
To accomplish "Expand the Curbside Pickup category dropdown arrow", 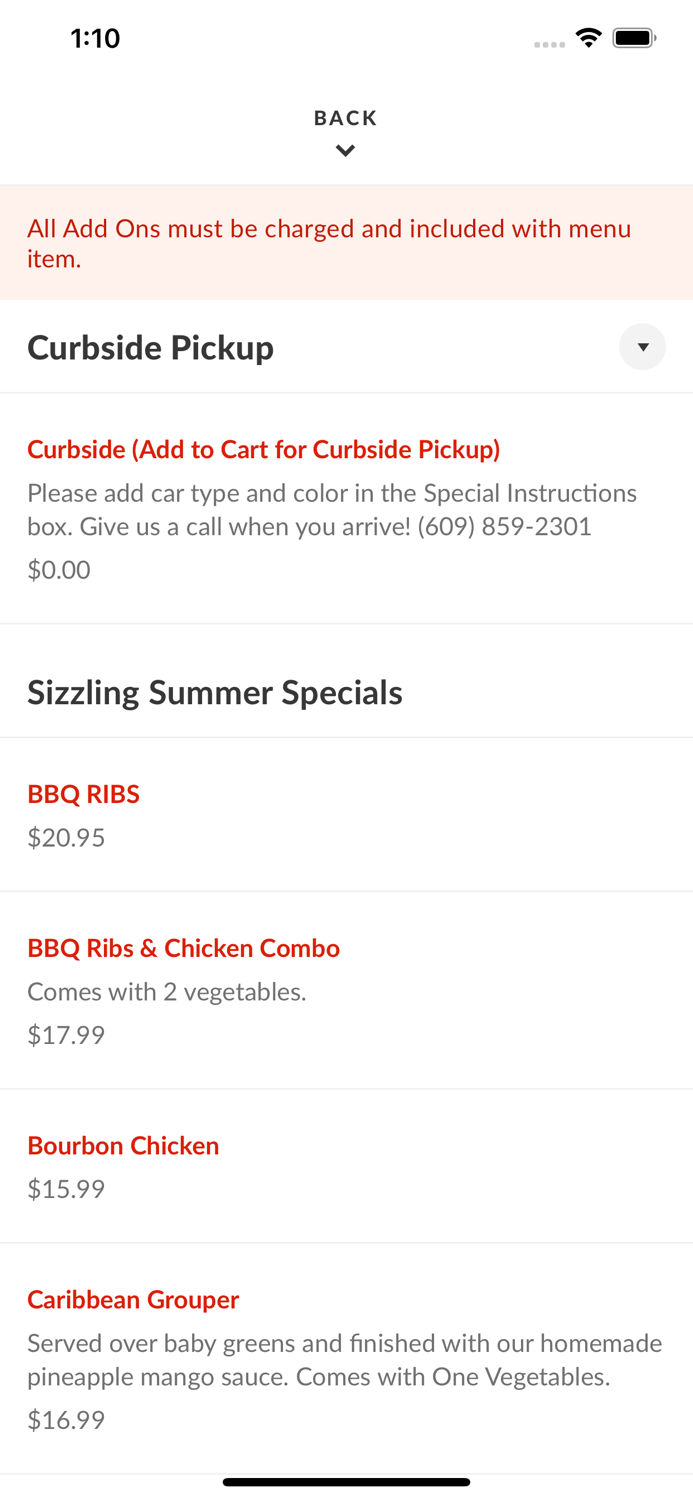I will (642, 347).
